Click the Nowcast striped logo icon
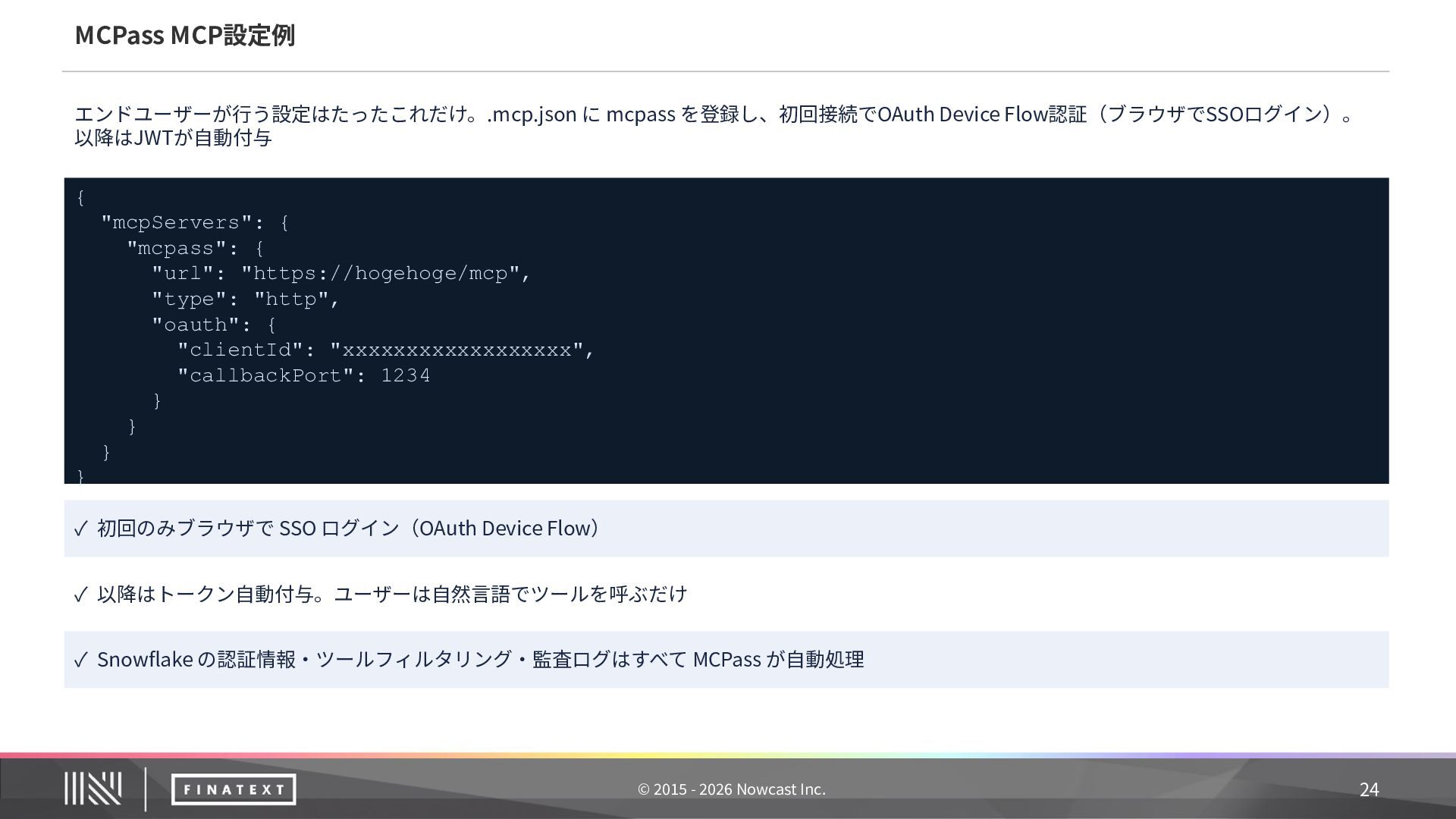The width and height of the screenshot is (1456, 819). click(93, 789)
